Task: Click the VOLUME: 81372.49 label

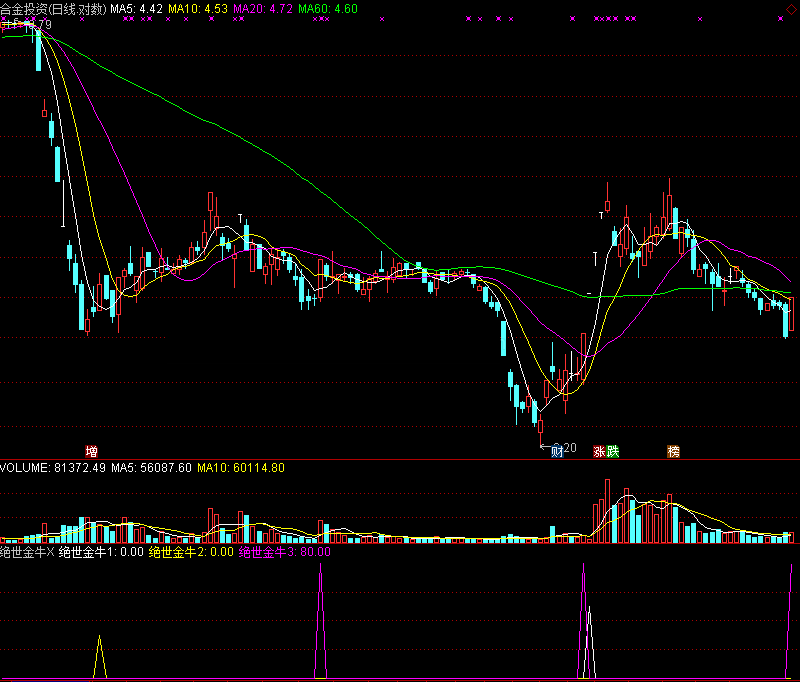Action: [x=53, y=468]
